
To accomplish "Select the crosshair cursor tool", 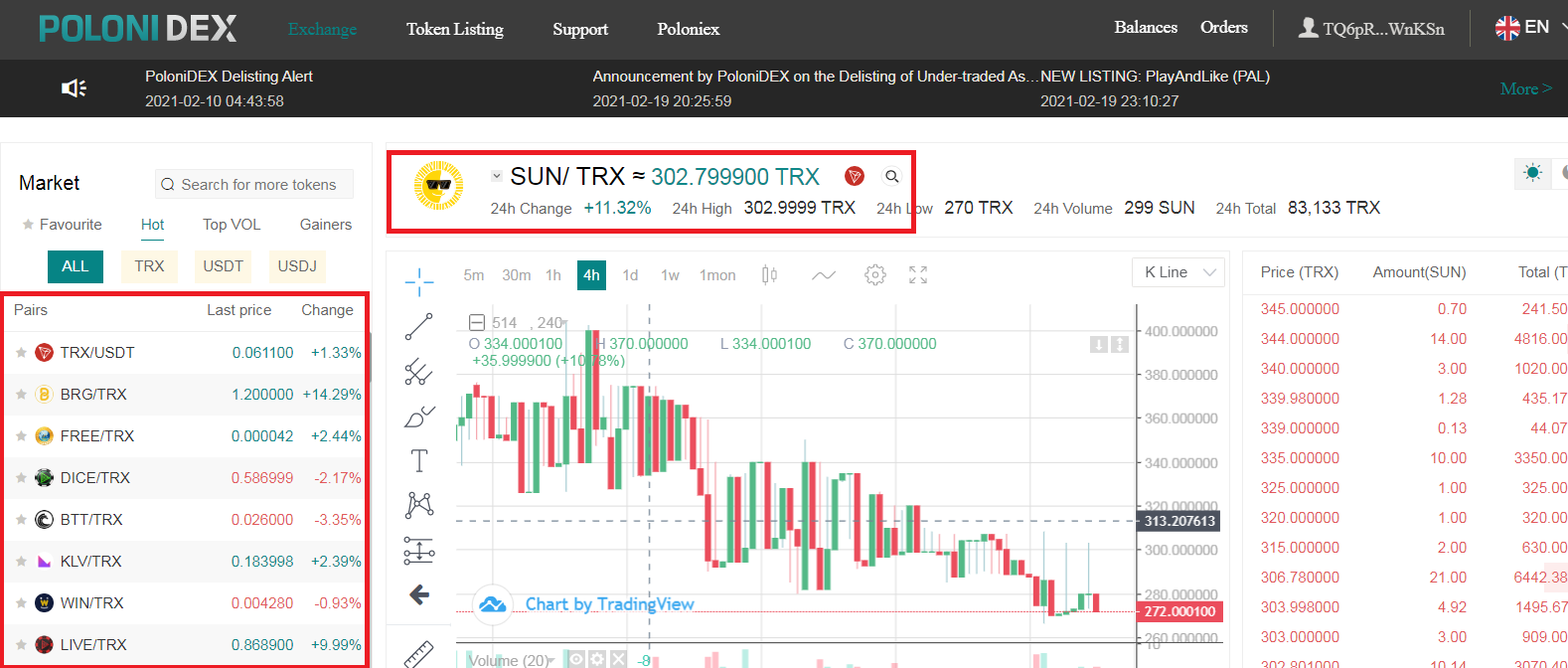I will (x=419, y=281).
